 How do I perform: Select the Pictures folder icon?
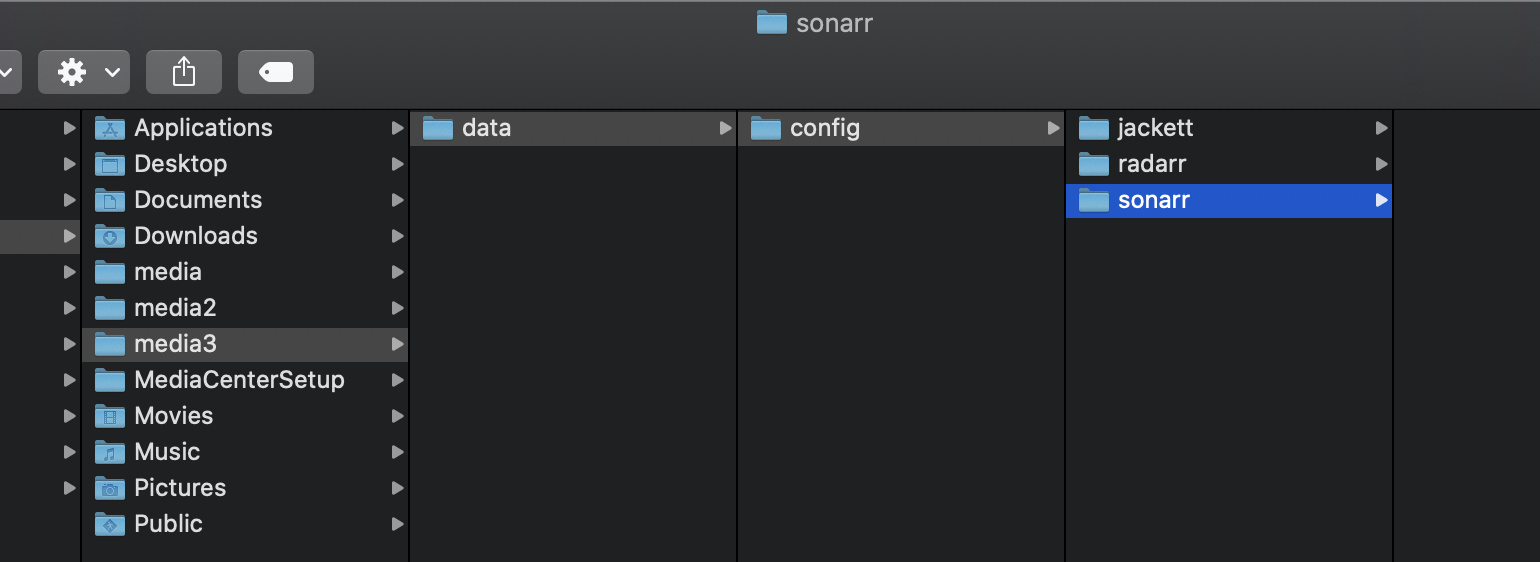tap(110, 488)
